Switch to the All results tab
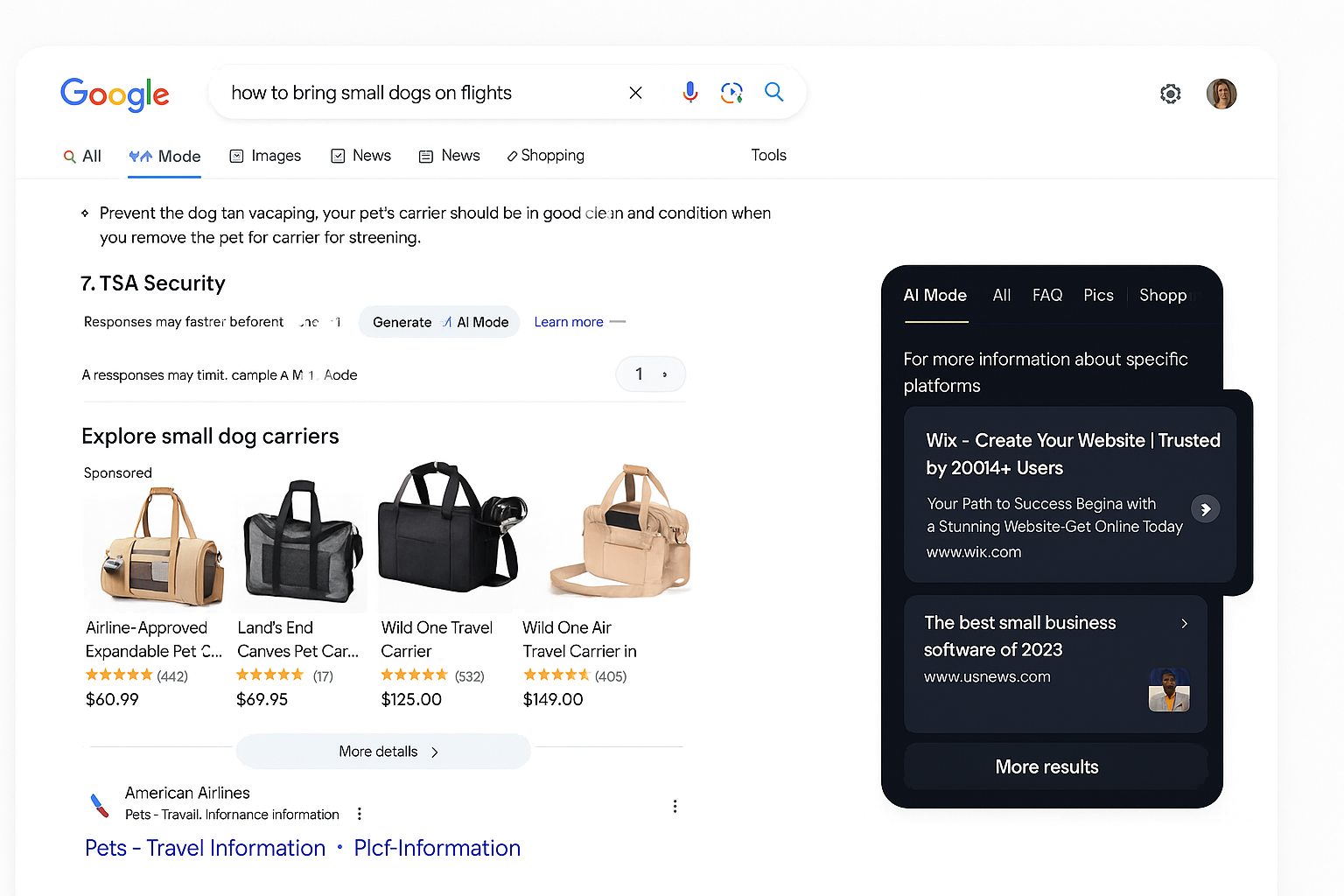The height and width of the screenshot is (896, 1344). (82, 156)
